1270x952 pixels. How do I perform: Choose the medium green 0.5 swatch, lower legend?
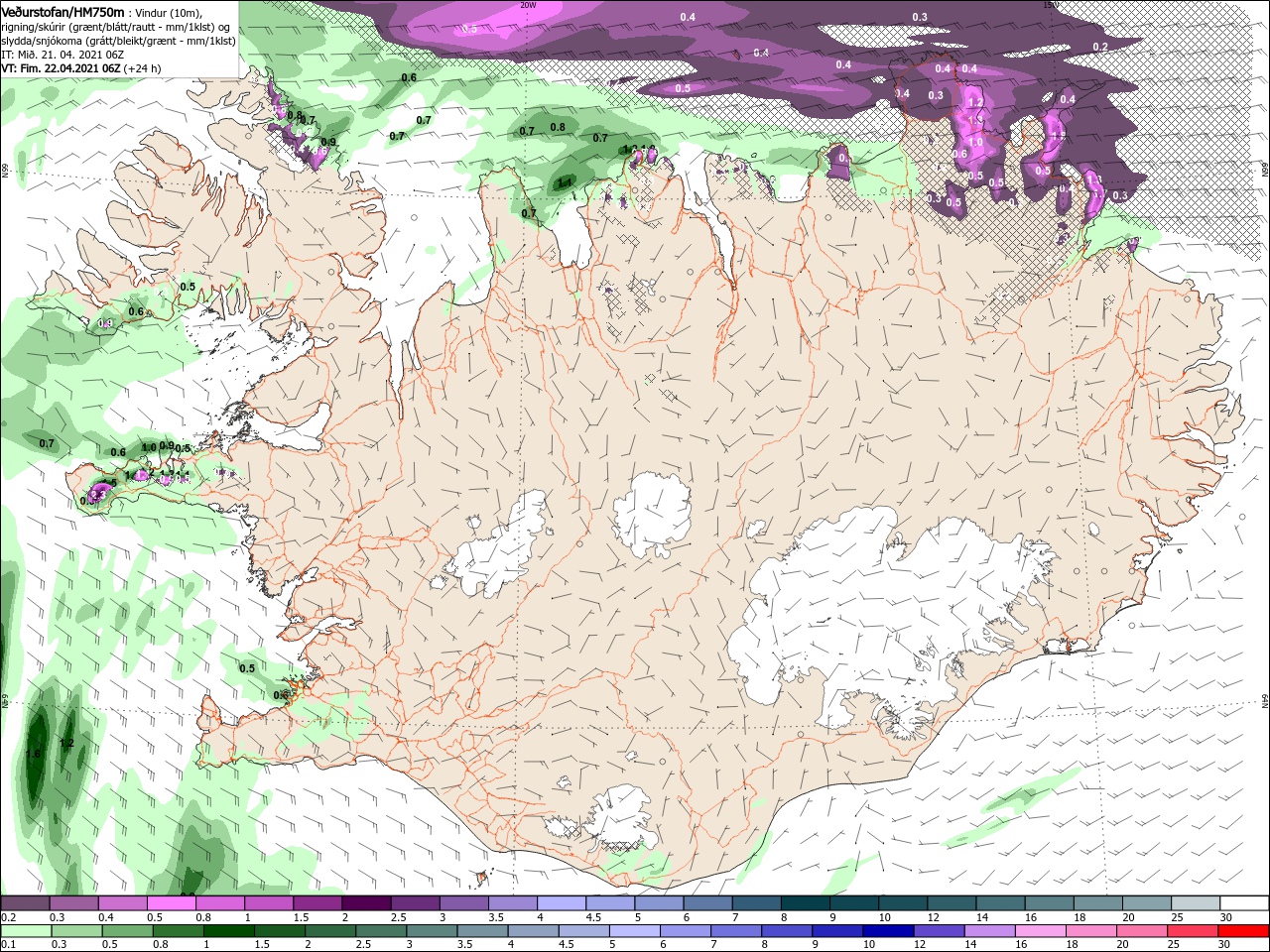point(127,931)
